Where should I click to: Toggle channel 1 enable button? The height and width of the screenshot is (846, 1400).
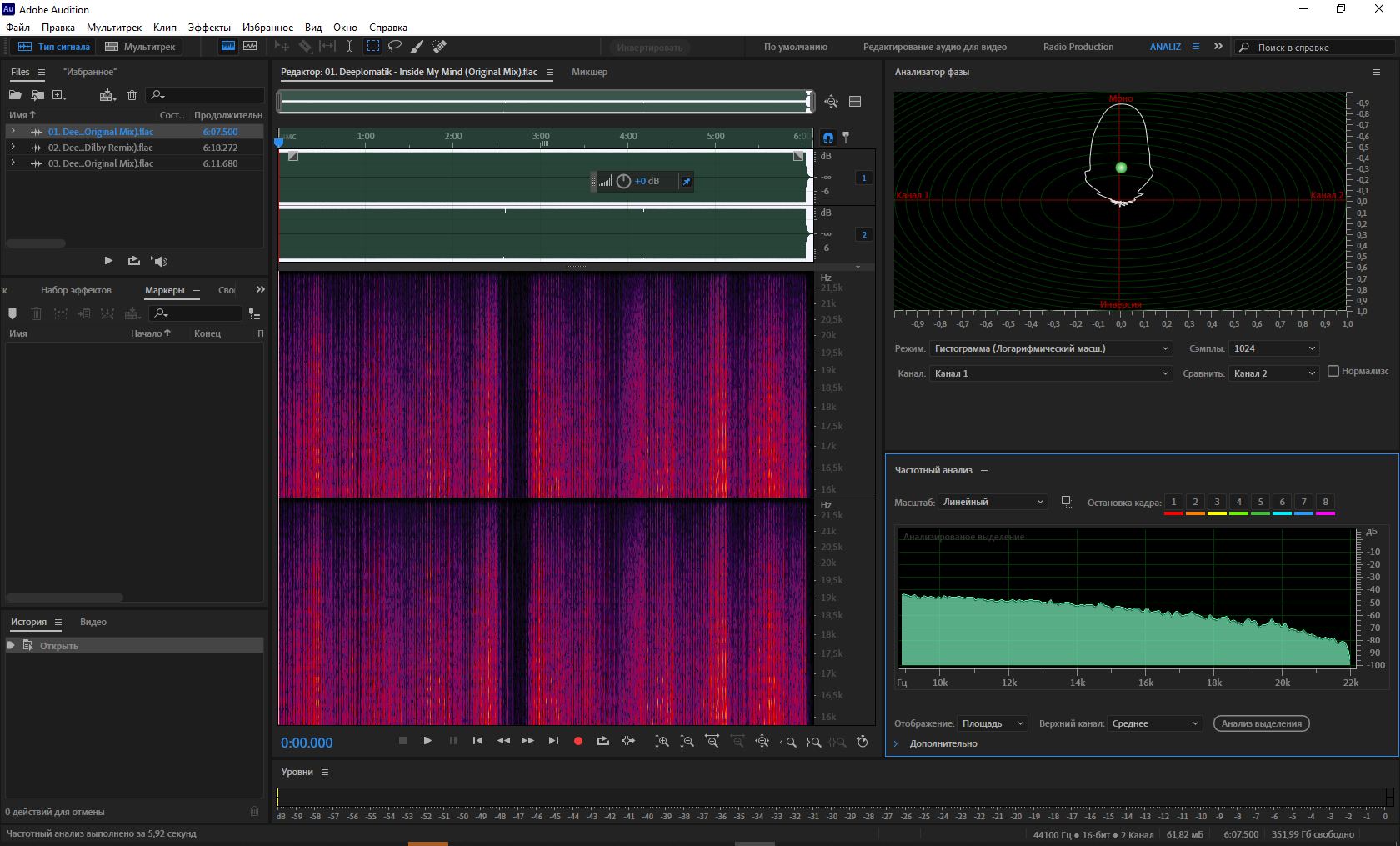tap(863, 178)
